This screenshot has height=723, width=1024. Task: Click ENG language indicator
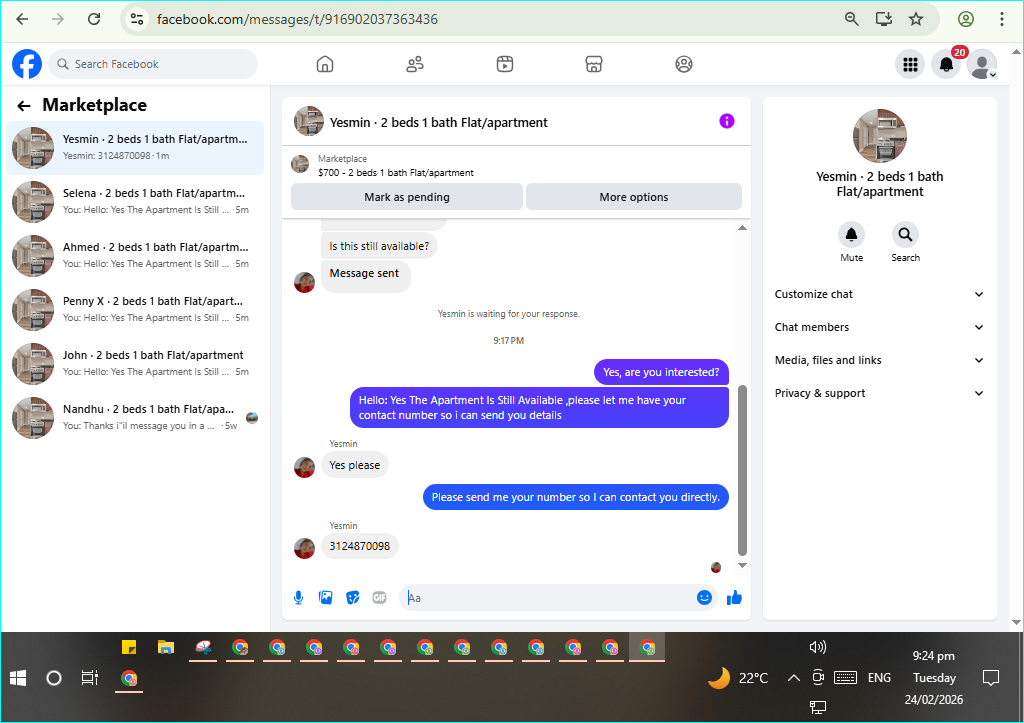click(879, 678)
